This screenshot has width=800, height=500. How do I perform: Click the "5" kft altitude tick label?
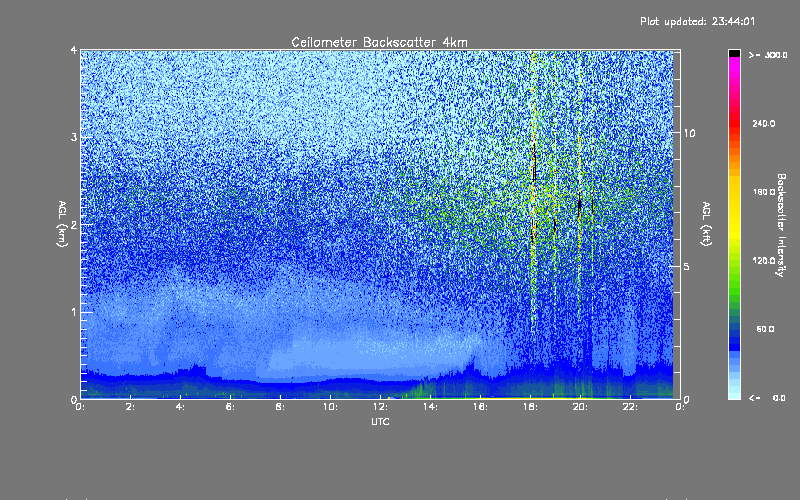(687, 267)
